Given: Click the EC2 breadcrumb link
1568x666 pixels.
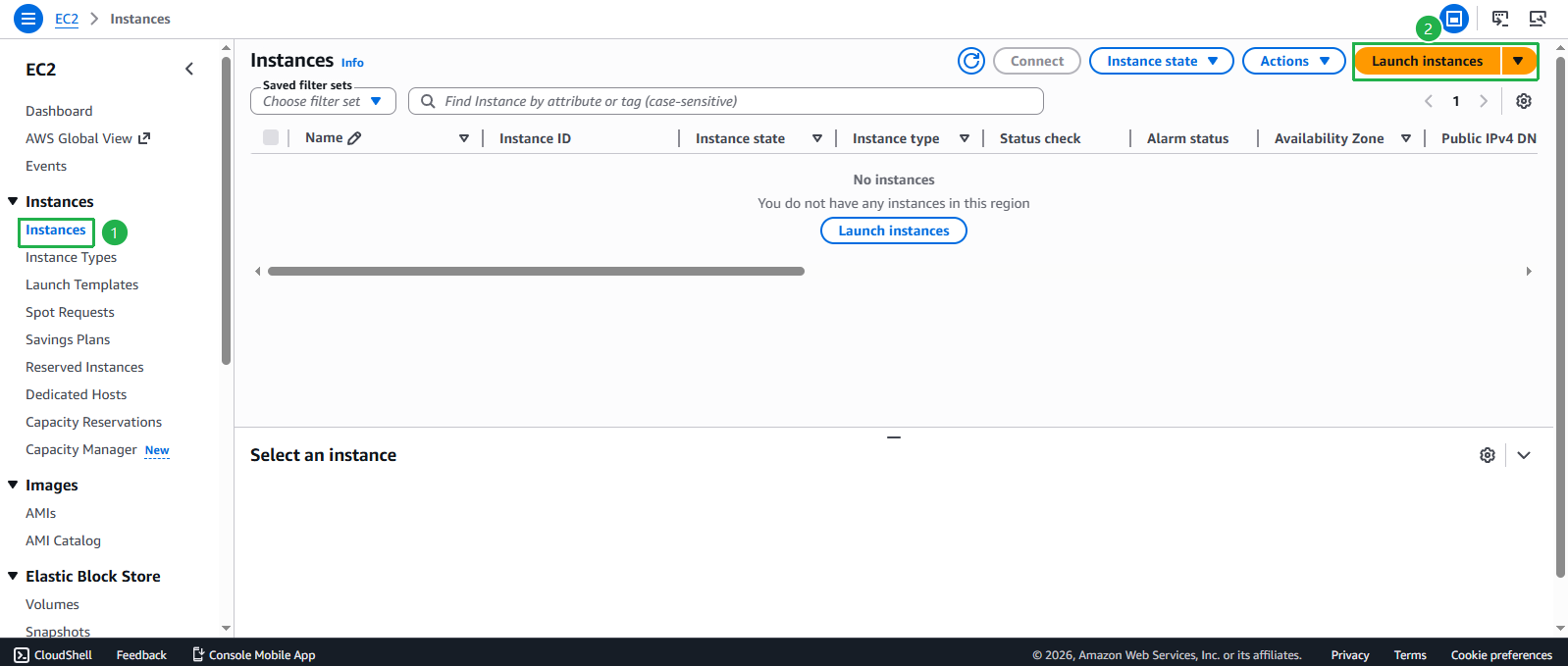Looking at the screenshot, I should [x=67, y=19].
